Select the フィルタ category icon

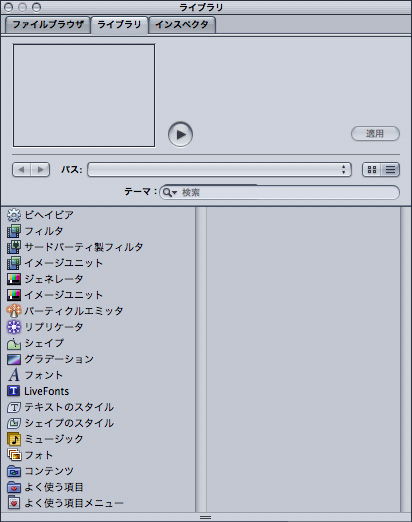click(14, 231)
